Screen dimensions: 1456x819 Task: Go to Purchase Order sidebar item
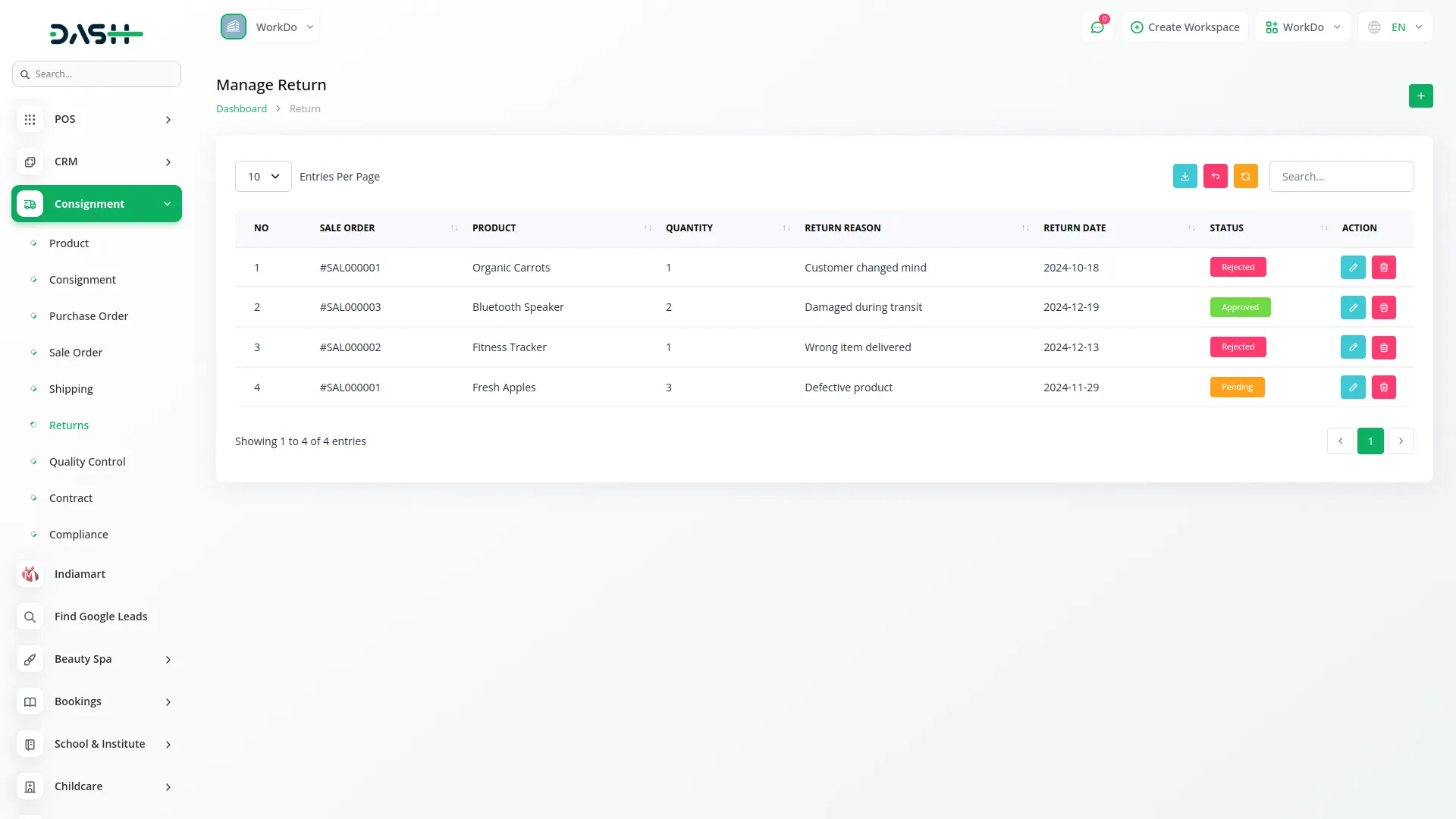(88, 315)
